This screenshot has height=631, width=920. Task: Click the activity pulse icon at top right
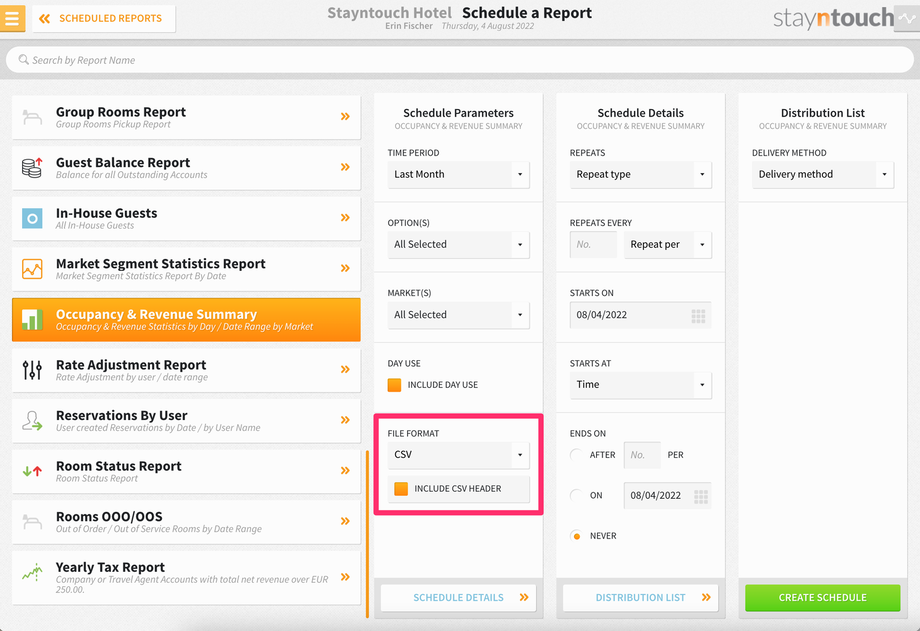click(x=907, y=18)
